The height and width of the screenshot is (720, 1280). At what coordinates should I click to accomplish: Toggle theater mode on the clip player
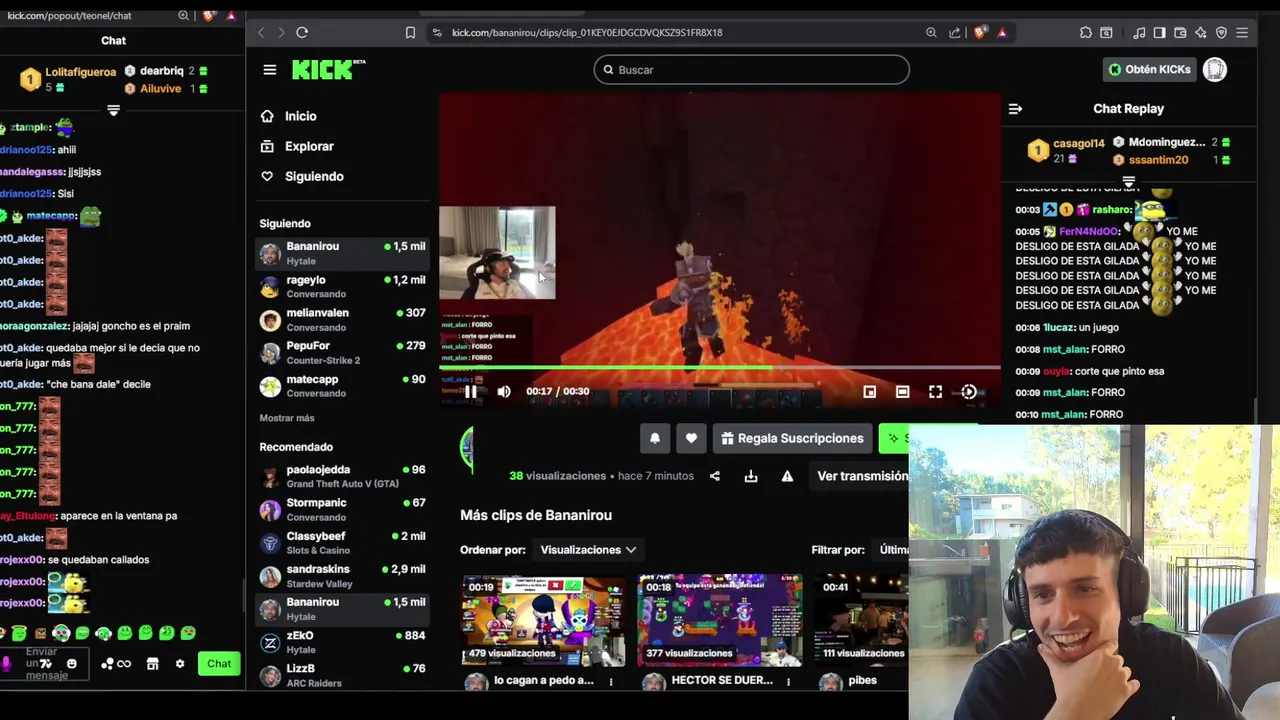tap(902, 392)
